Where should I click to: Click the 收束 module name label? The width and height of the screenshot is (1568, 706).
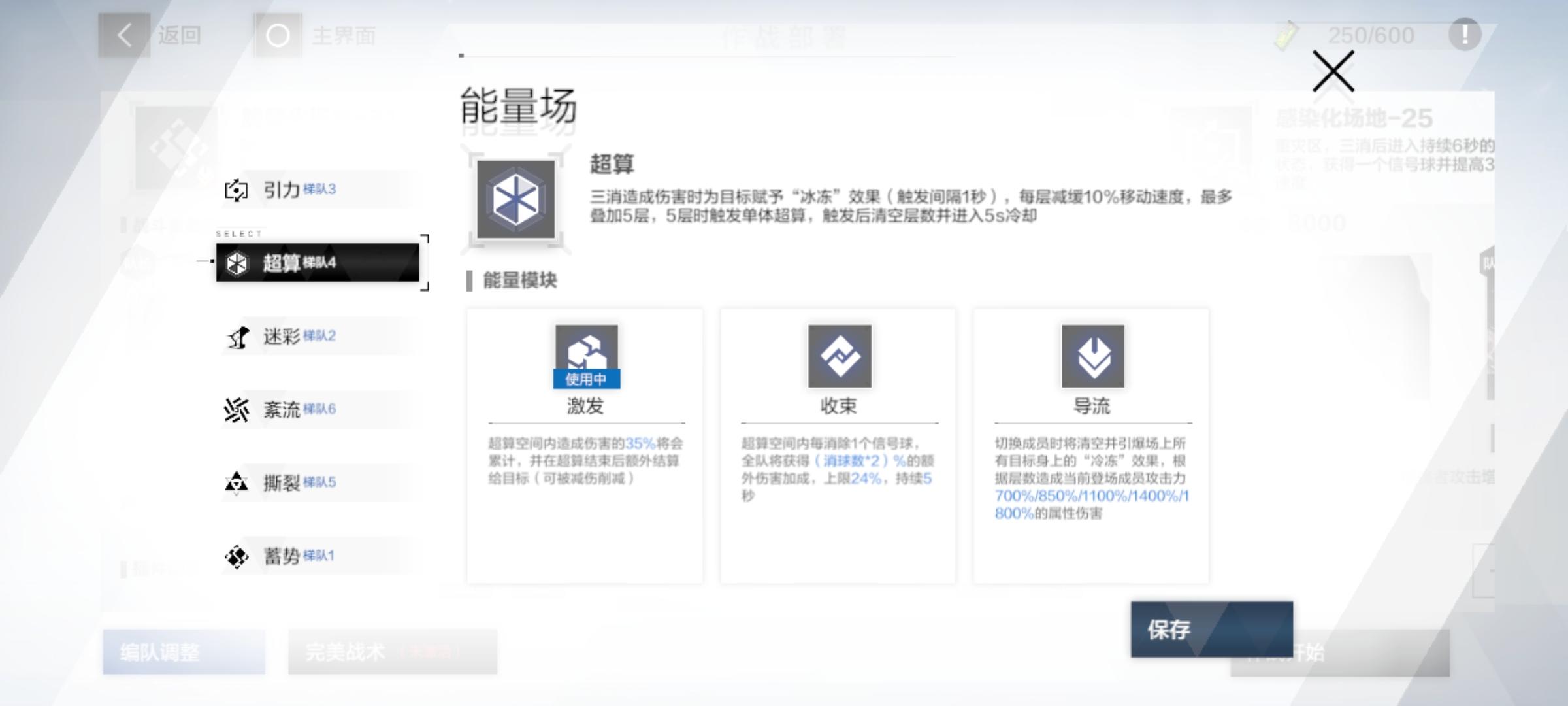pyautogui.click(x=839, y=406)
